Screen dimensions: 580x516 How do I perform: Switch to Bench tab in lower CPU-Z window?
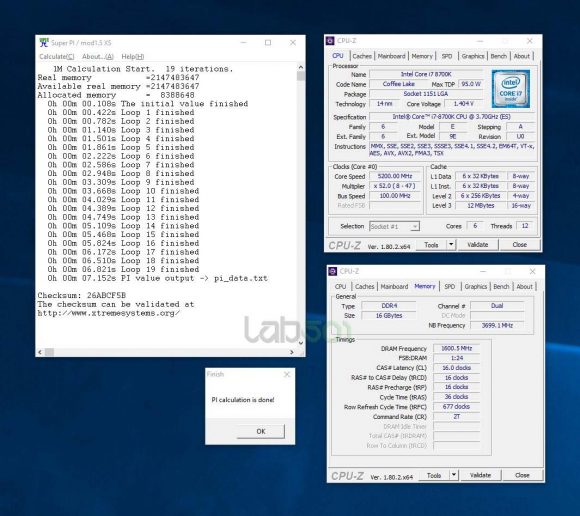pos(501,286)
